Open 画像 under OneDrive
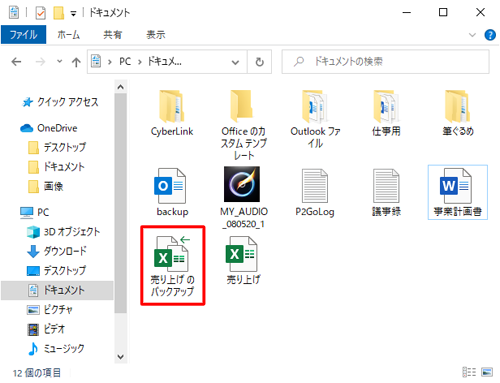The width and height of the screenshot is (500, 383). click(45, 186)
